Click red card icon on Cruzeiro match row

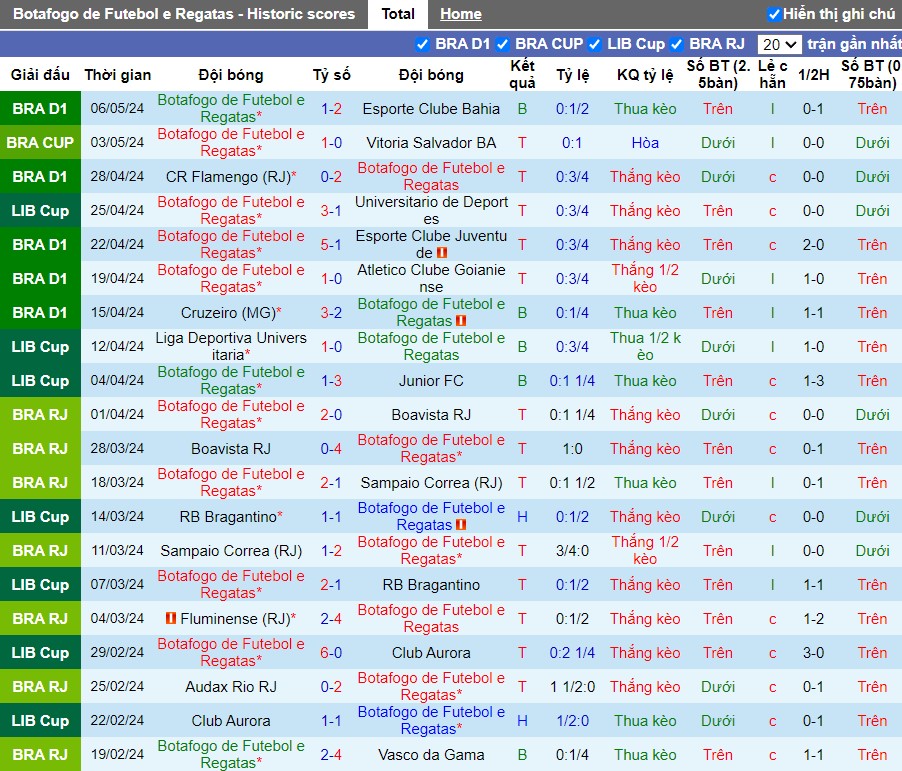[x=461, y=320]
